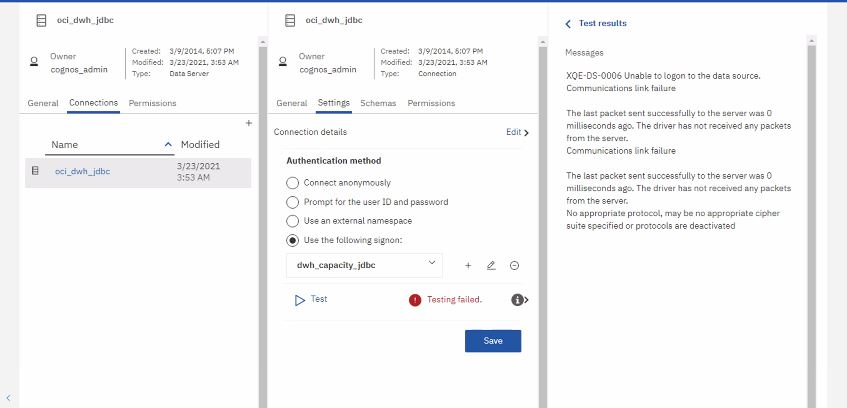Click the back chevron beside Test results
Screen dimensions: 847x408
(x=568, y=23)
